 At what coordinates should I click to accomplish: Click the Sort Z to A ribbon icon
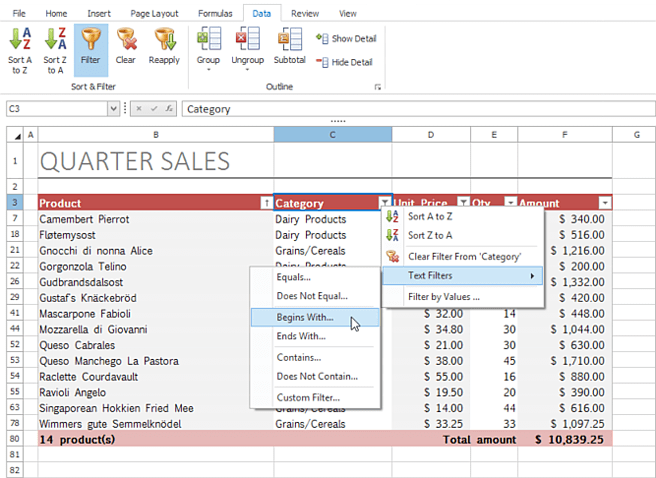click(x=55, y=51)
